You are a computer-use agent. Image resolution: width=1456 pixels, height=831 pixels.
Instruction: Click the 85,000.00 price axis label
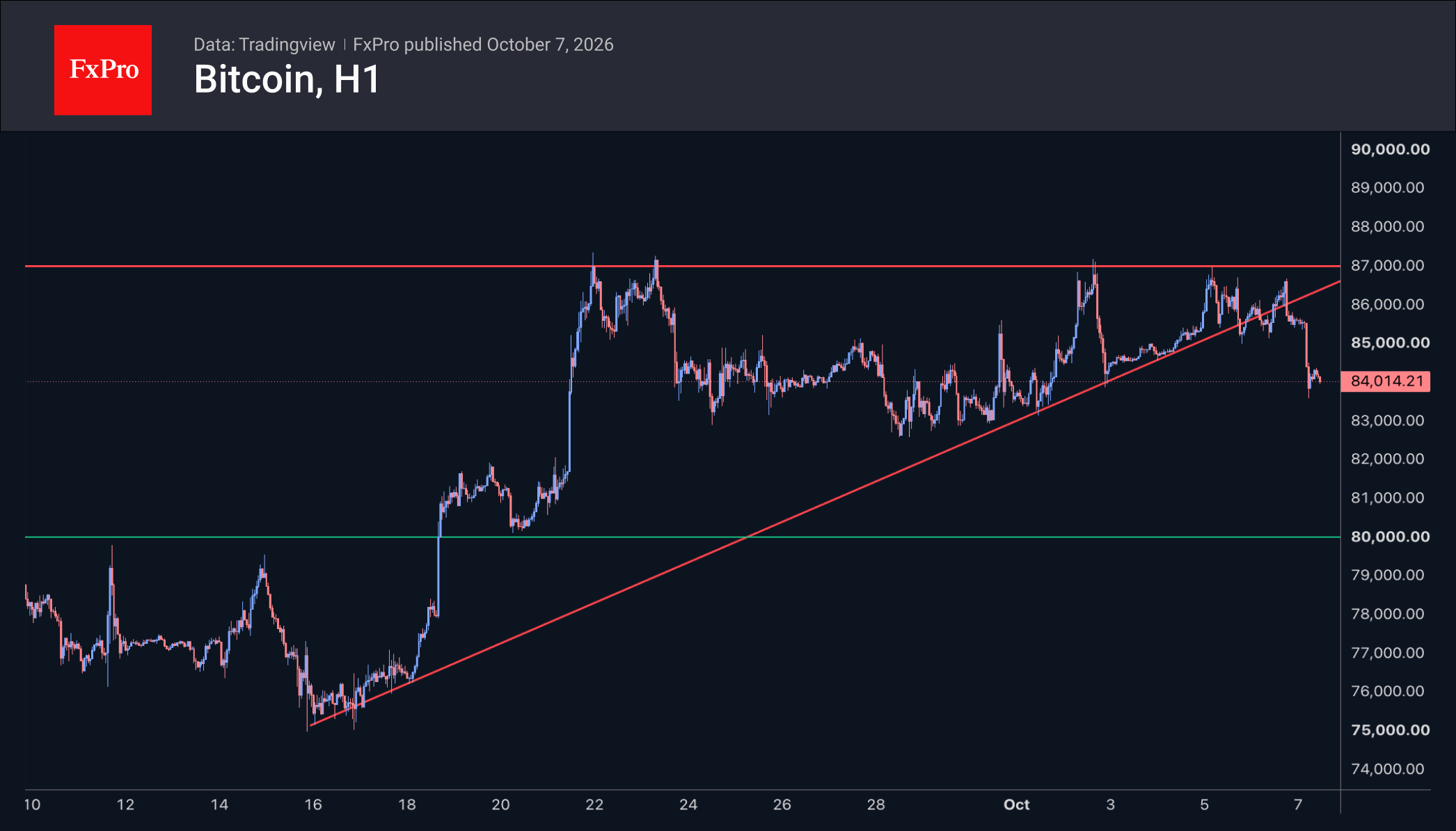(1391, 342)
